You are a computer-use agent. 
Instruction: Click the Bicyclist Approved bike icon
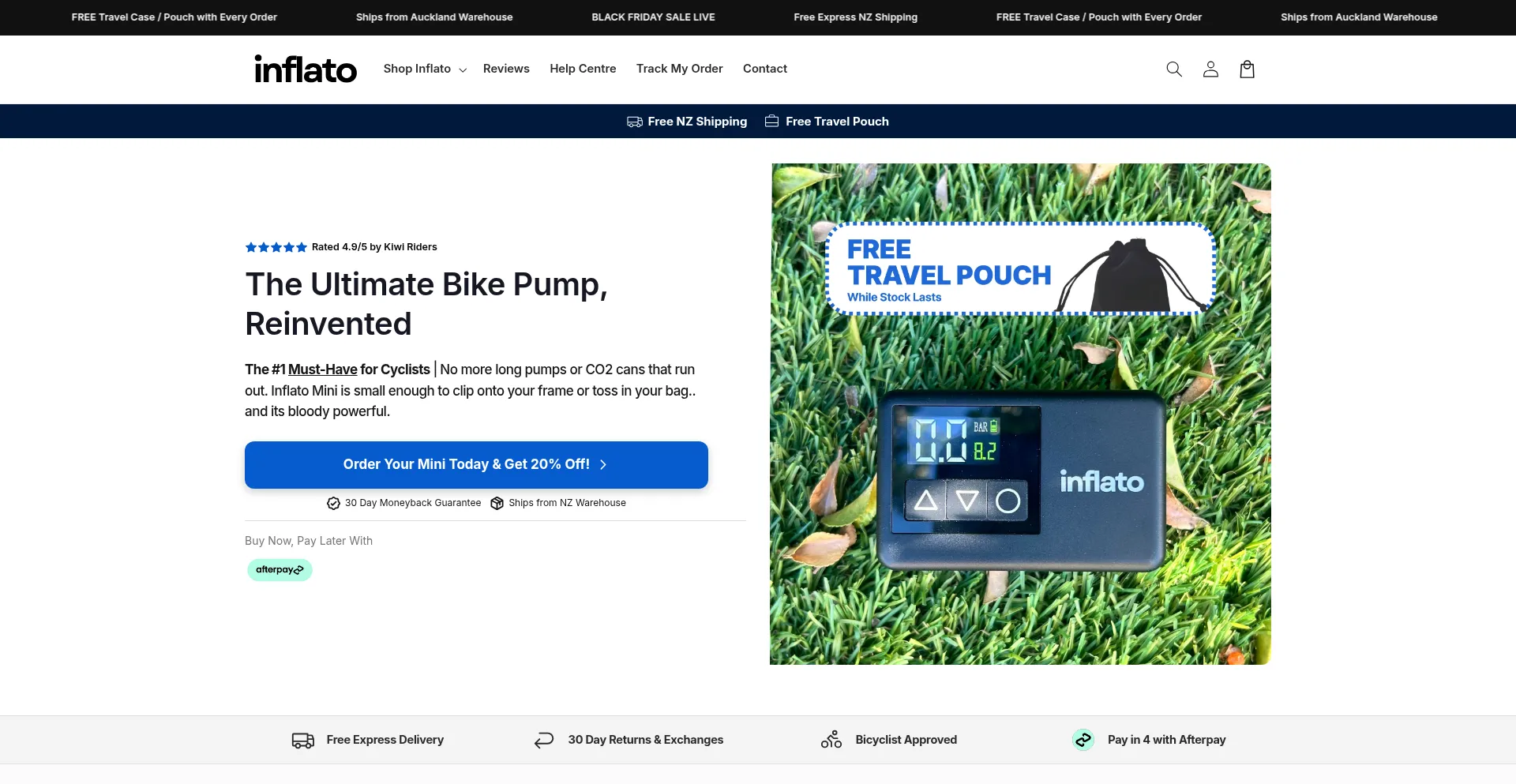click(x=831, y=740)
